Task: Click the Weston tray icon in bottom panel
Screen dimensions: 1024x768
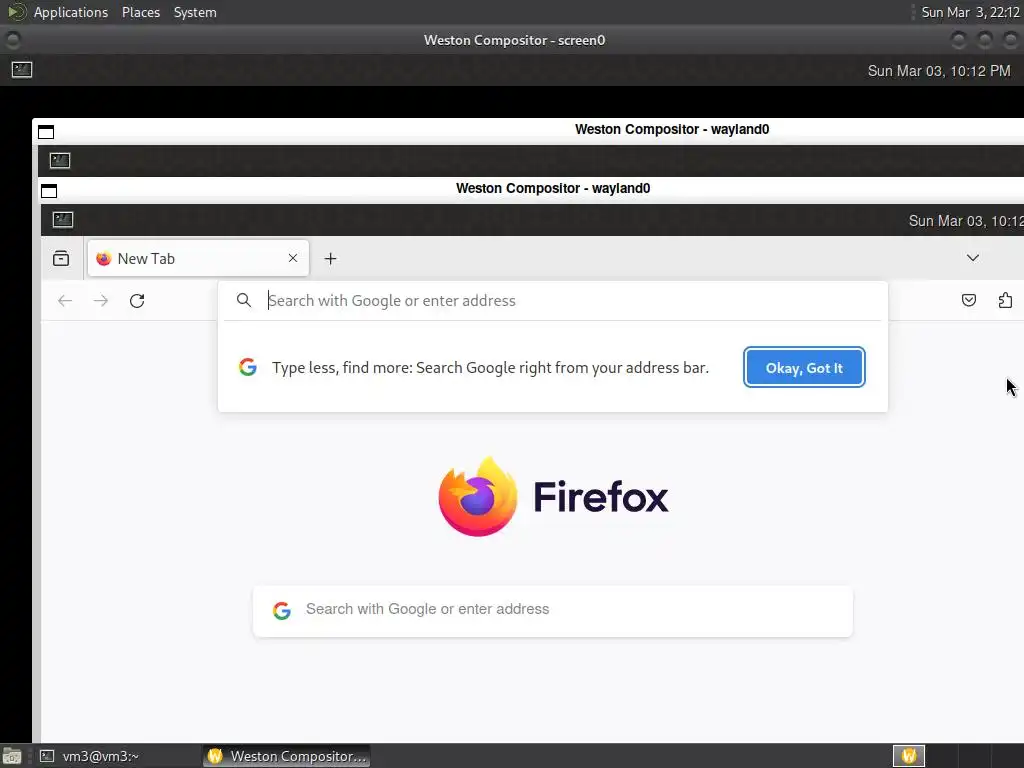Action: pos(908,756)
